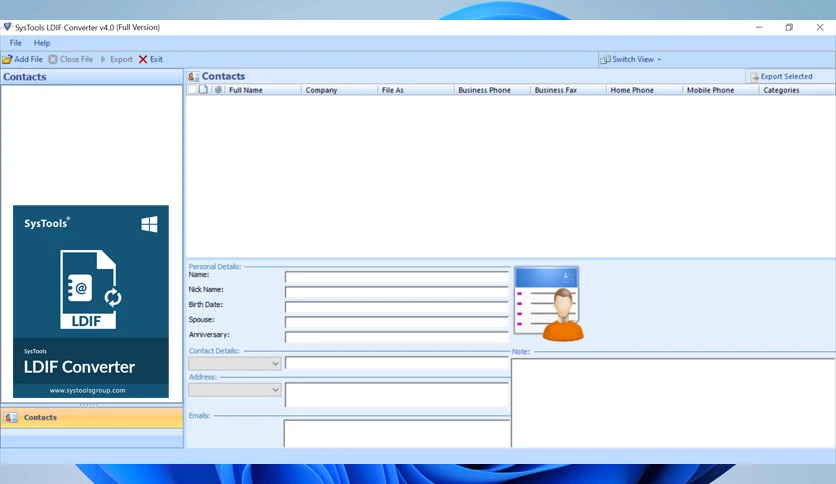
Task: Click the Export toolbar button
Action: [116, 59]
